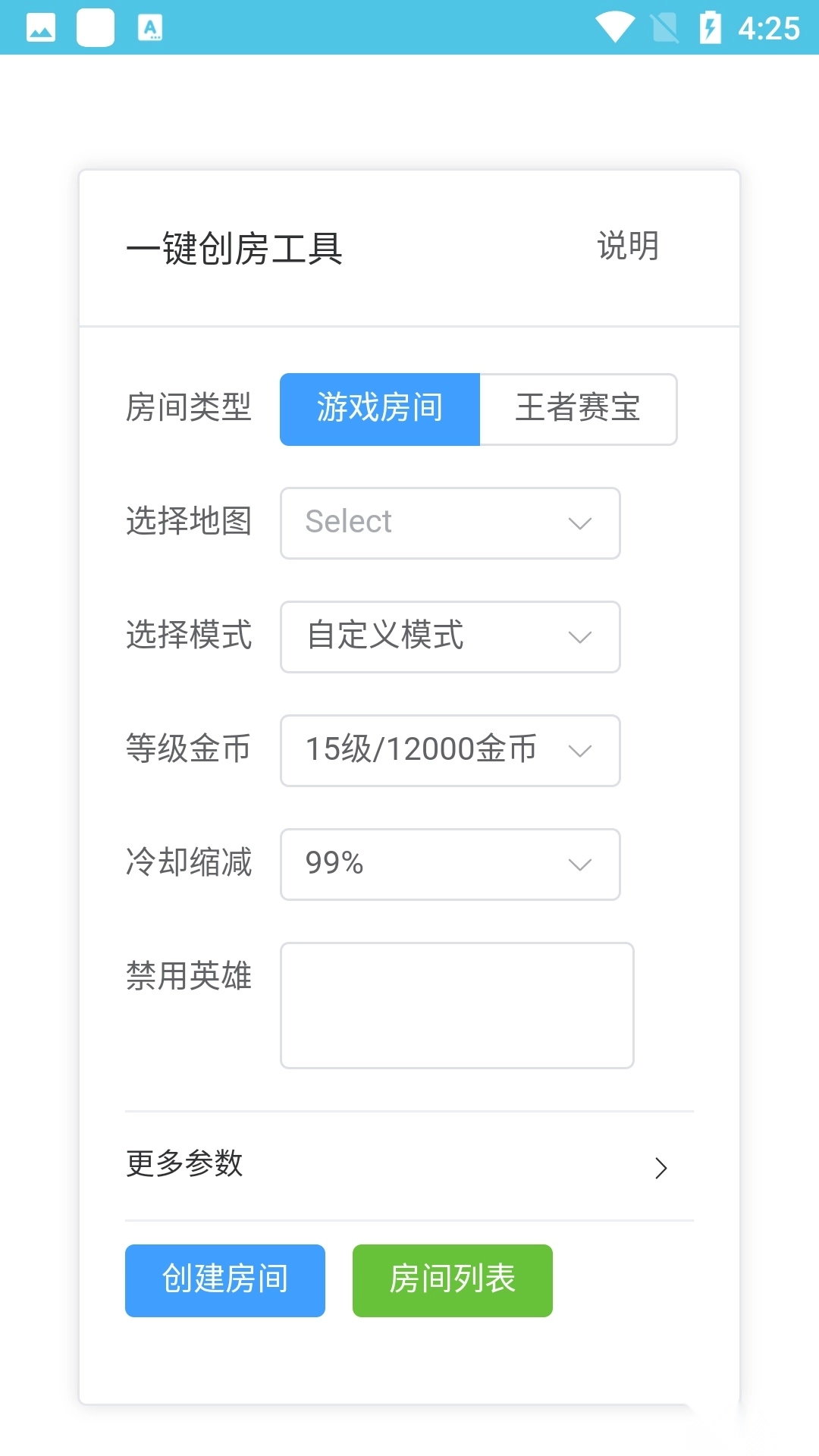The image size is (819, 1456).
Task: Open the 选择模式 dropdown showing 自定义模式
Action: [449, 637]
